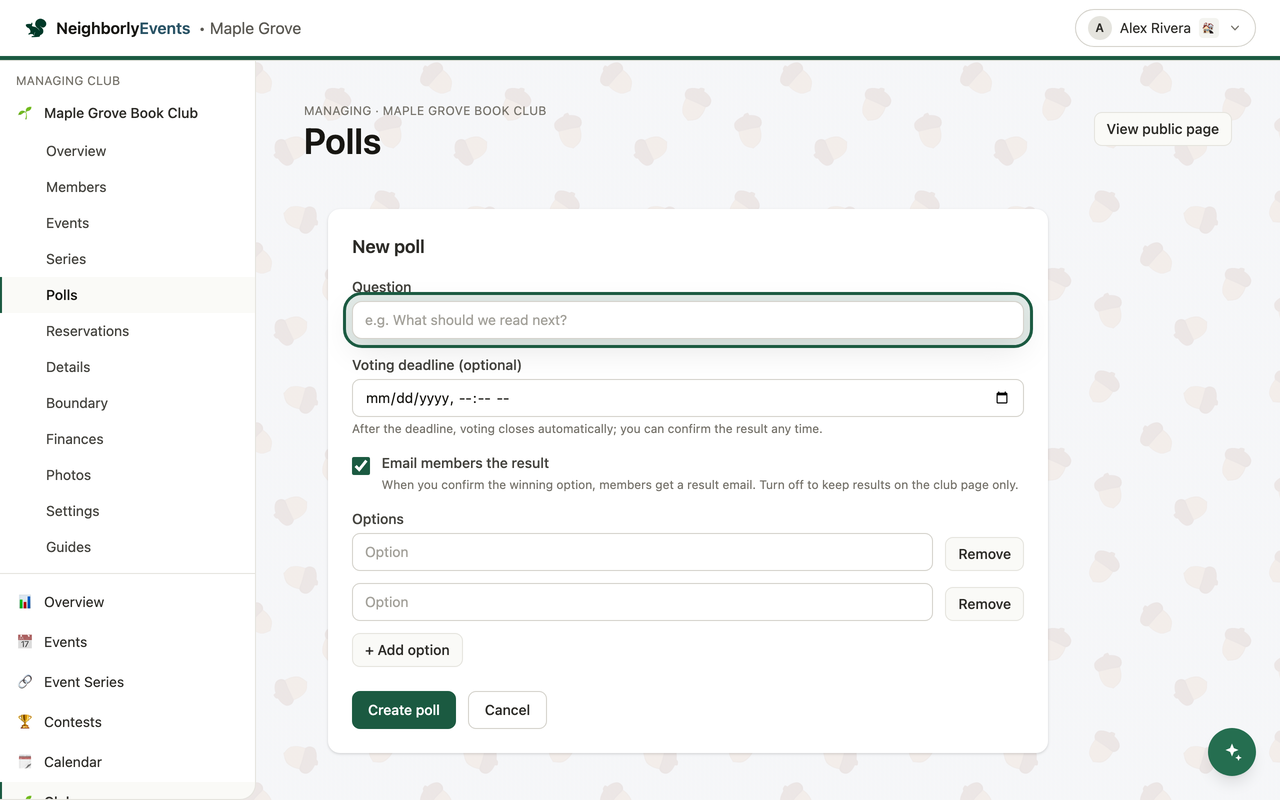
Task: Click the calendar picker icon in deadline field
Action: 1002,398
